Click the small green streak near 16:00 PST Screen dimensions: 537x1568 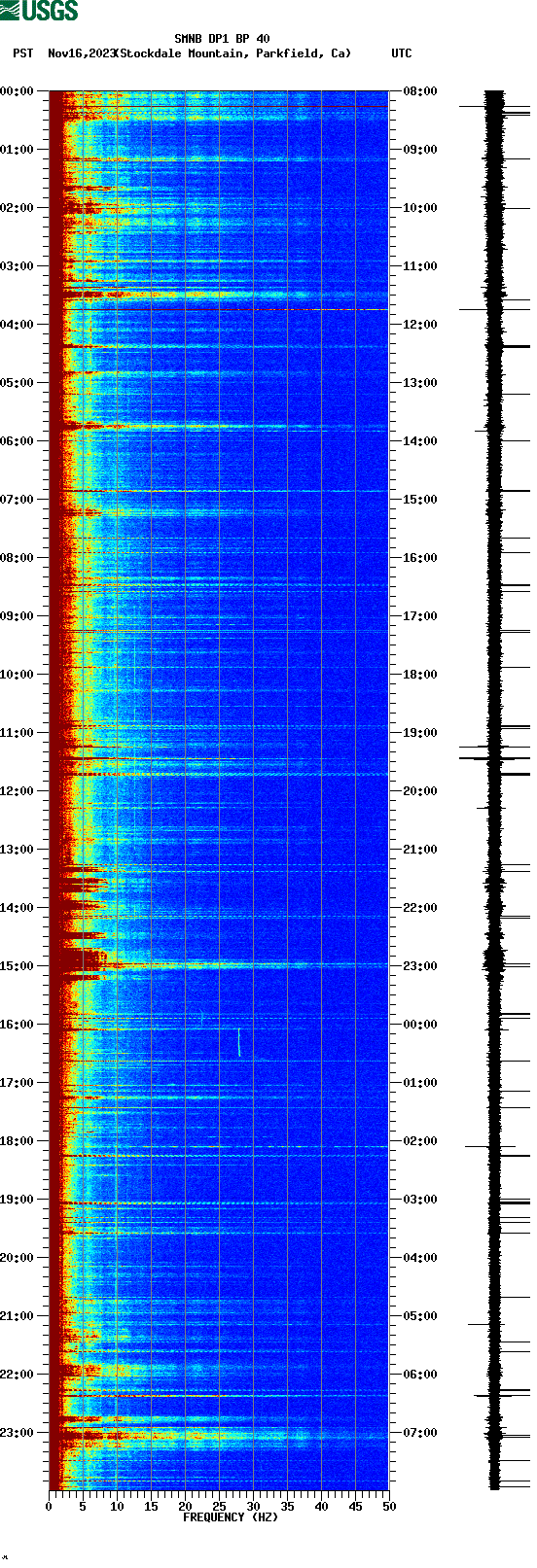click(239, 1042)
